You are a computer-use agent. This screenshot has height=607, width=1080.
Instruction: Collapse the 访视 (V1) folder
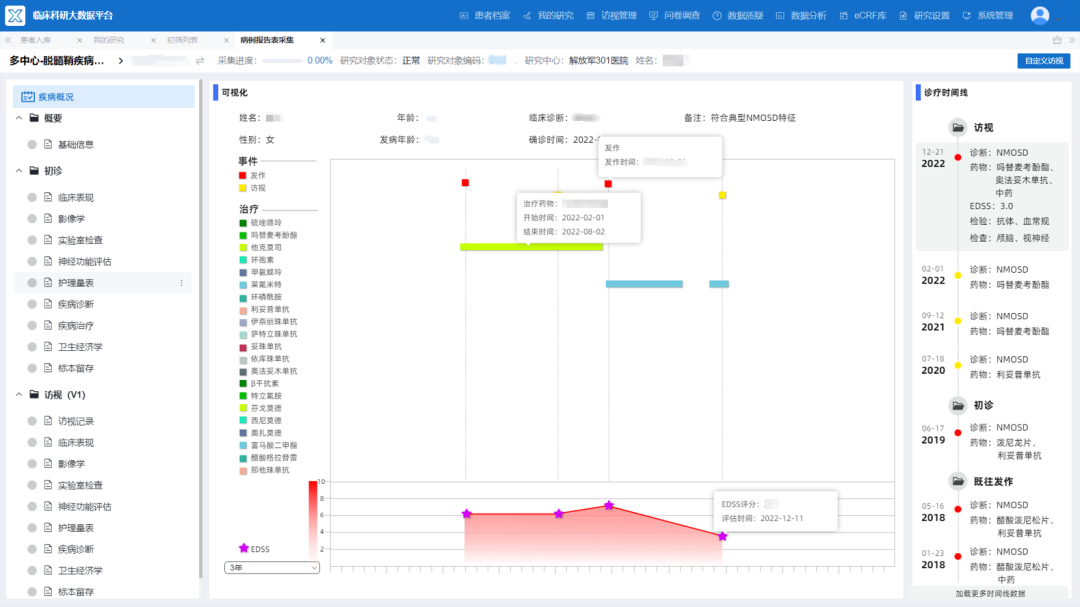19,394
